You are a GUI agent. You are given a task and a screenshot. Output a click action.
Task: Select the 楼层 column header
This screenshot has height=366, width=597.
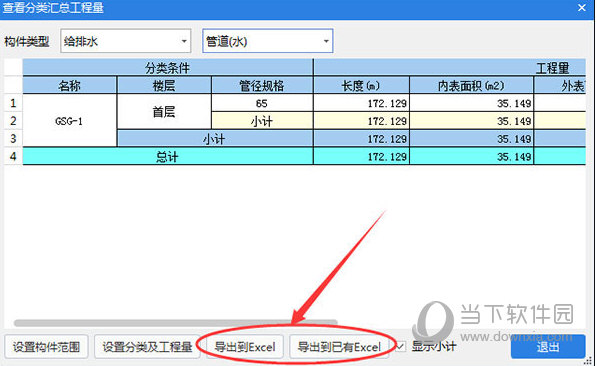tap(164, 85)
